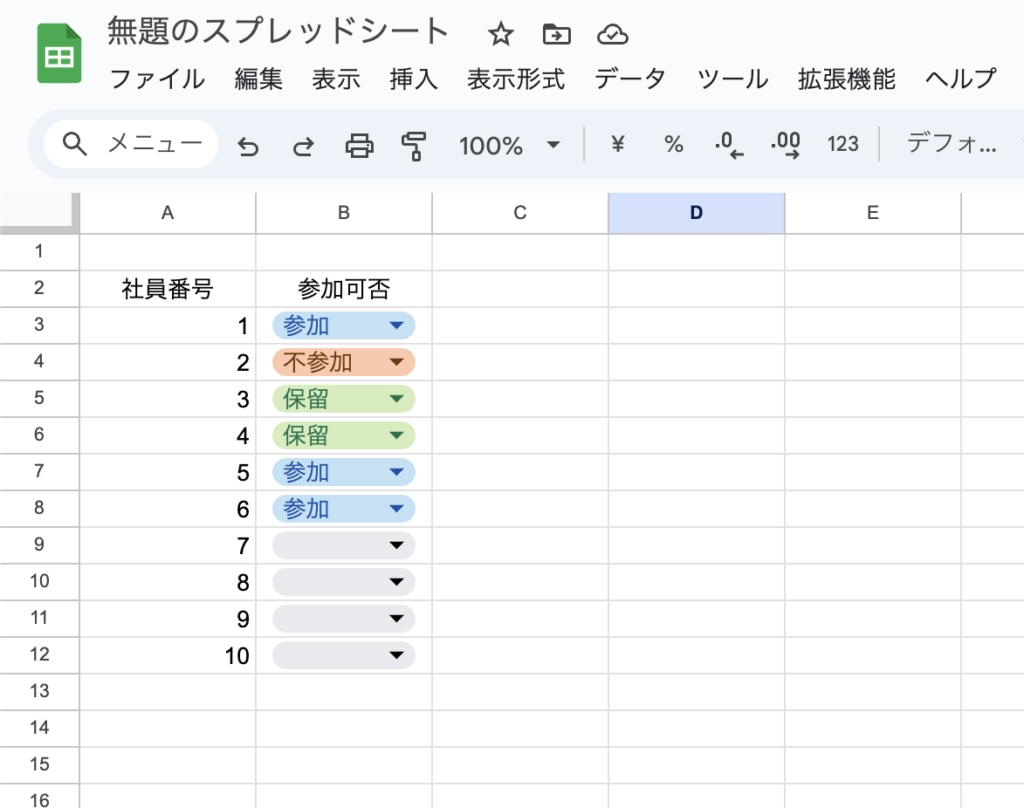The width and height of the screenshot is (1024, 808).
Task: Open the 123 number formats menu
Action: tap(842, 144)
